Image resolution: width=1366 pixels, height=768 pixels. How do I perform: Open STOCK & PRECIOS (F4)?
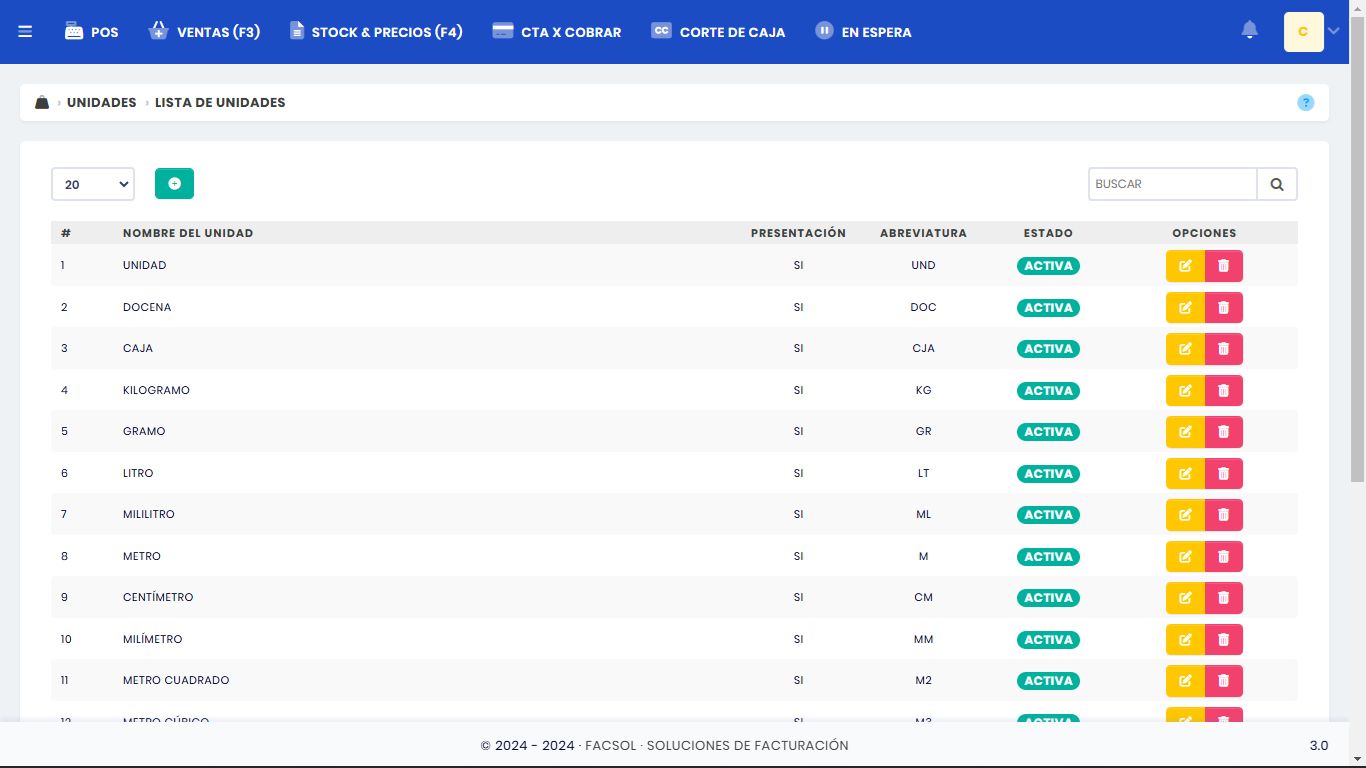(x=376, y=32)
